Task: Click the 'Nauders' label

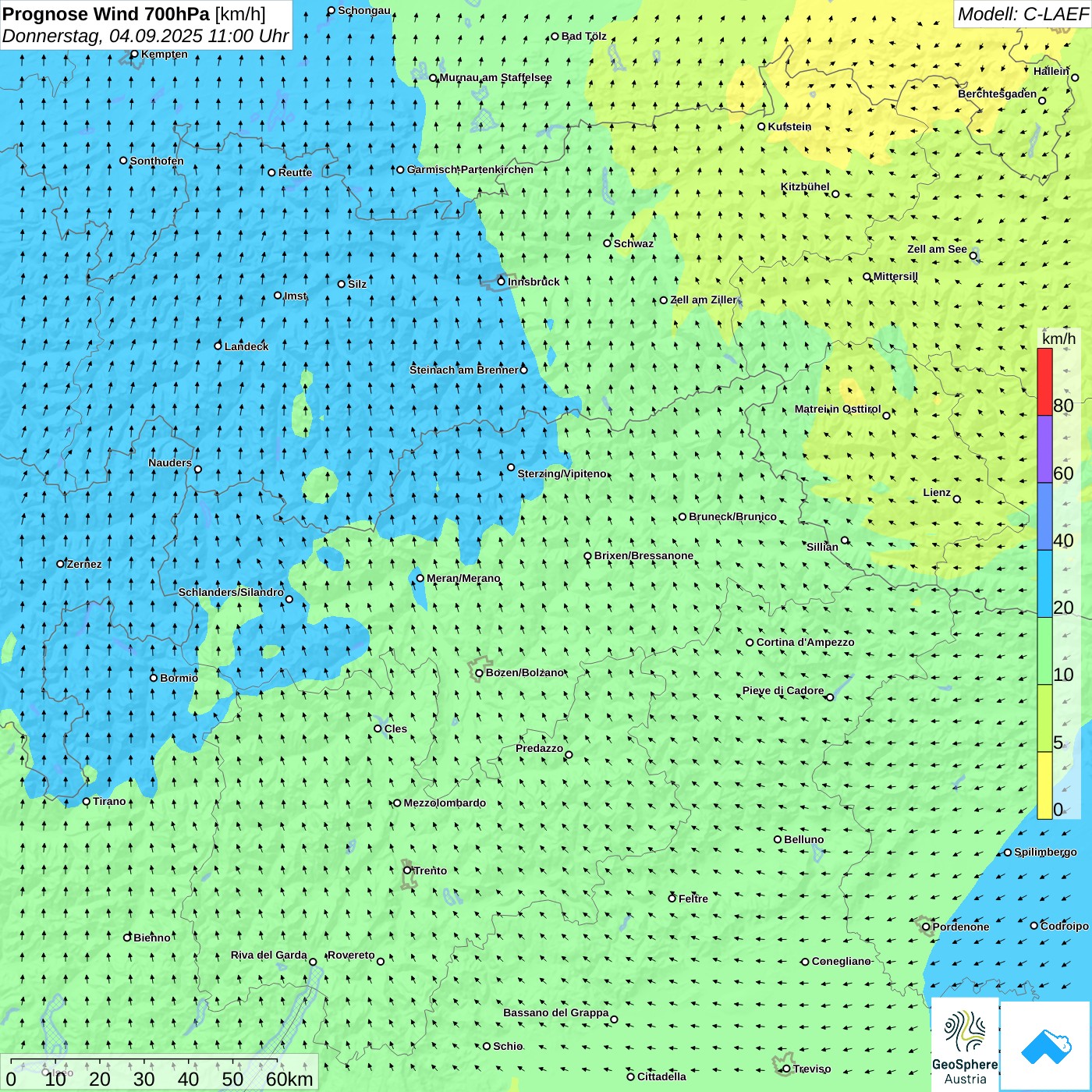Action: pyautogui.click(x=170, y=463)
